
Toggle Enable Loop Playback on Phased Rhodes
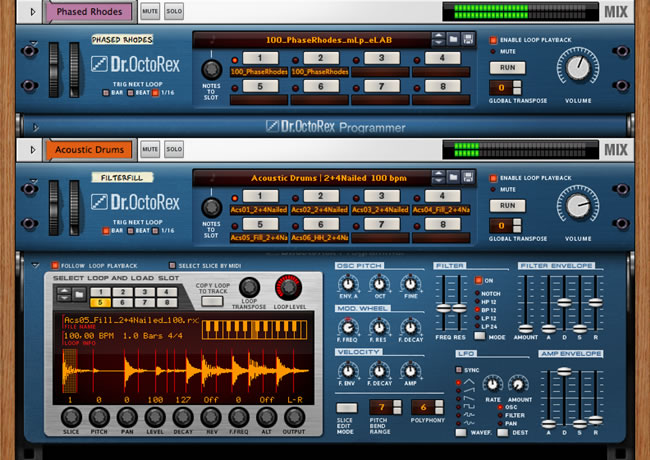tap(493, 40)
